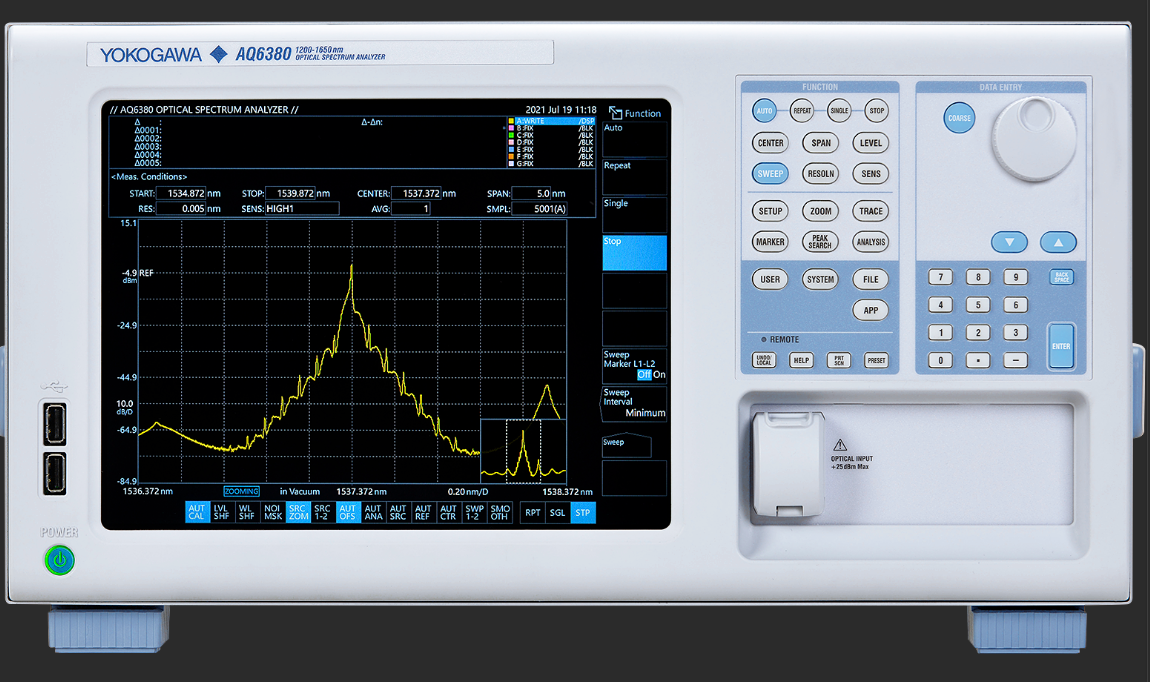This screenshot has height=682, width=1150.
Task: Activate the NOI MSK soft key
Action: [x=272, y=512]
